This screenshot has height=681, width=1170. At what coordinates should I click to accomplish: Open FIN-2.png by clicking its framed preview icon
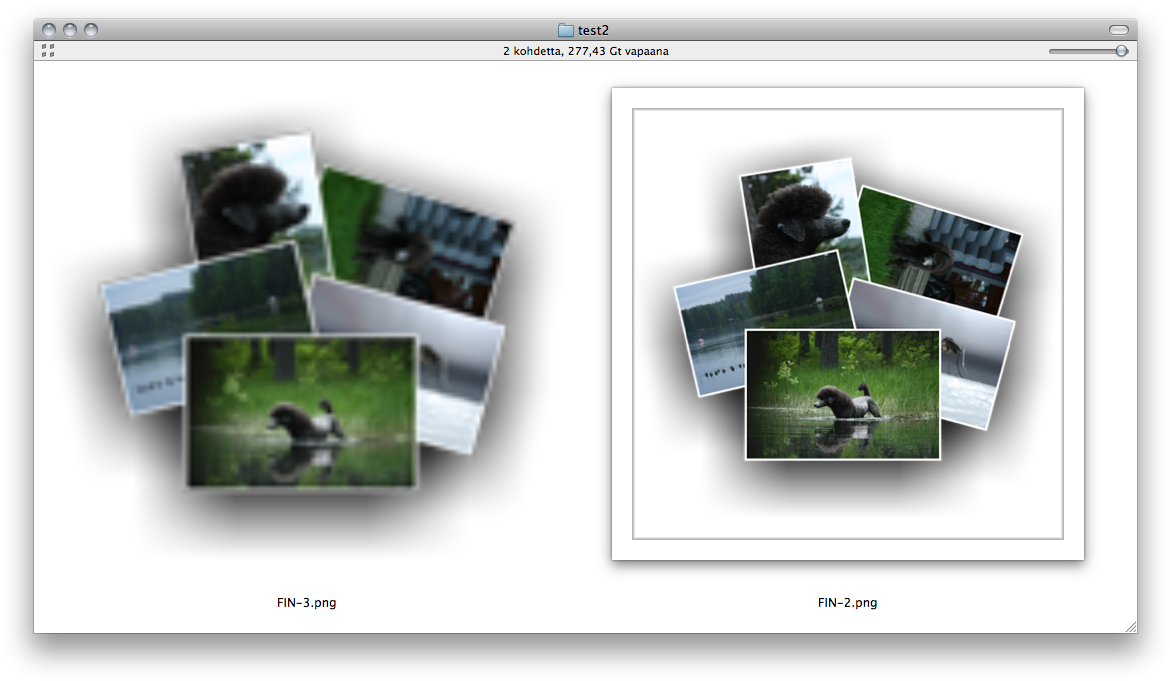click(x=846, y=320)
